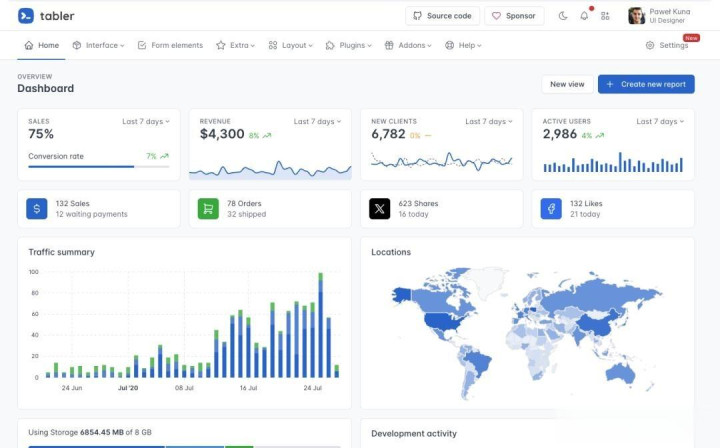The width and height of the screenshot is (720, 448).
Task: Open Active Users Last 7 days dropdown
Action: [x=660, y=121]
